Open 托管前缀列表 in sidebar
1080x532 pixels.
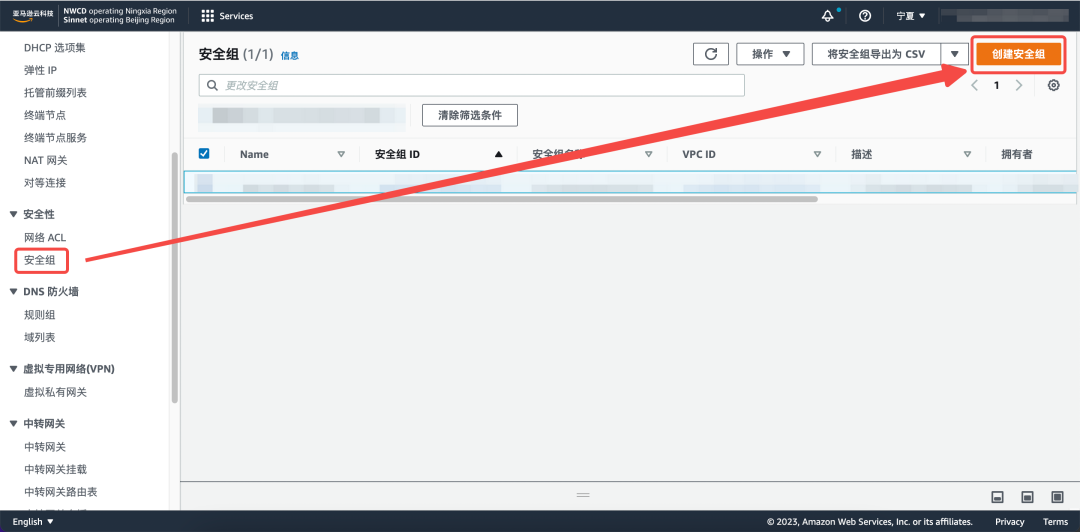point(55,92)
